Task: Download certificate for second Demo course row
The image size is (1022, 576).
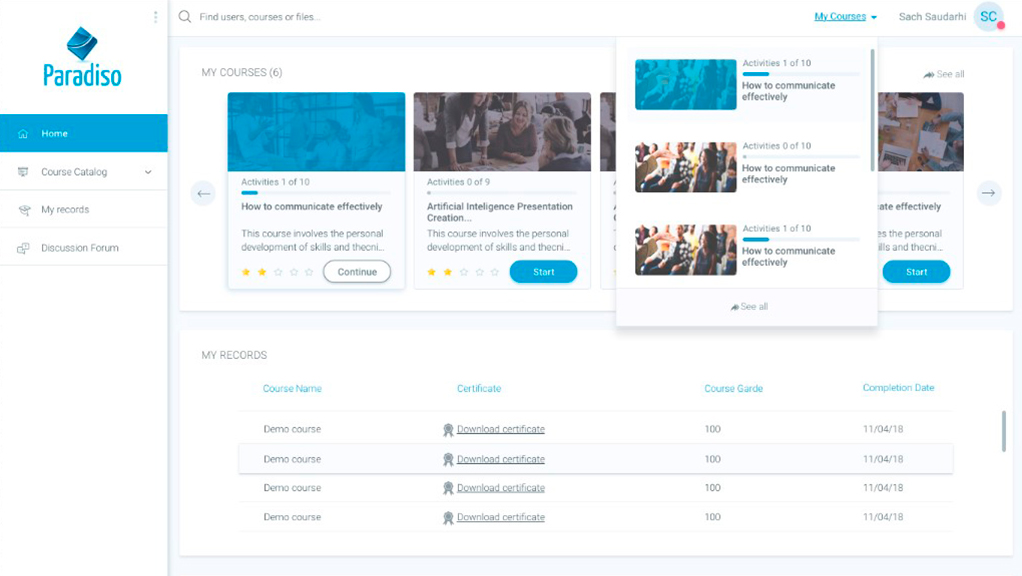Action: point(501,459)
